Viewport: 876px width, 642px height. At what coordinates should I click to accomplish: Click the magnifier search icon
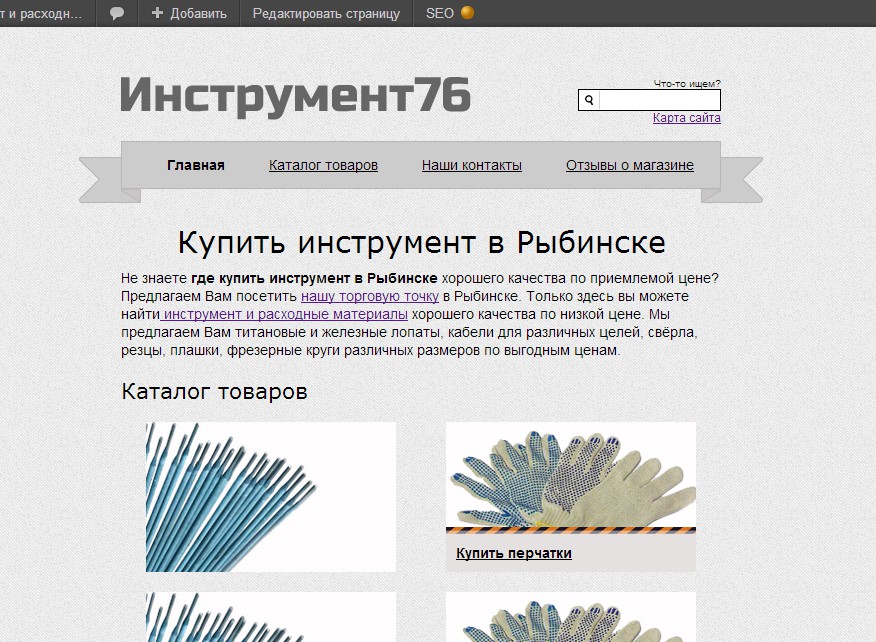[x=589, y=101]
